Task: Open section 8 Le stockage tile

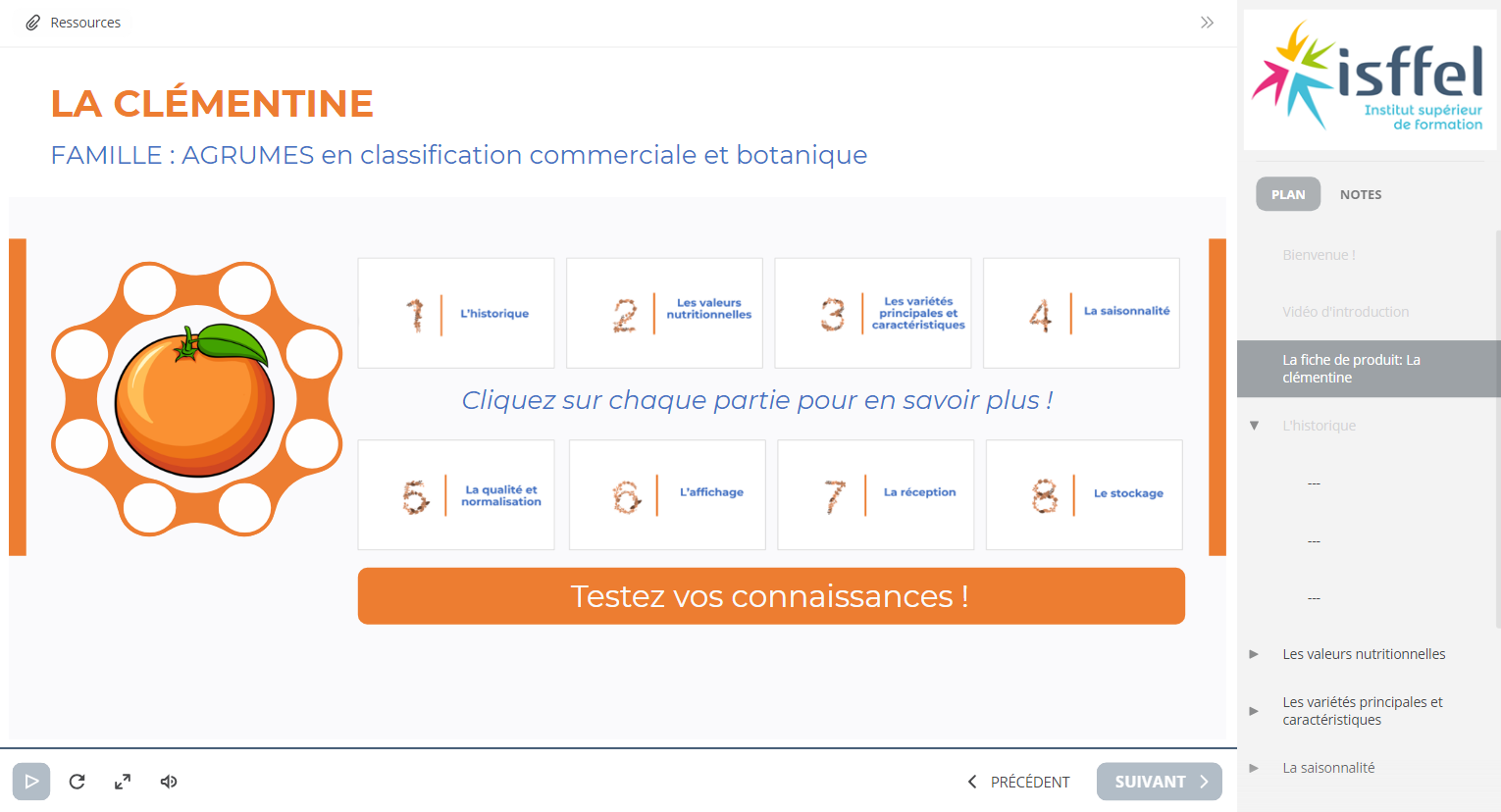Action: click(1083, 494)
